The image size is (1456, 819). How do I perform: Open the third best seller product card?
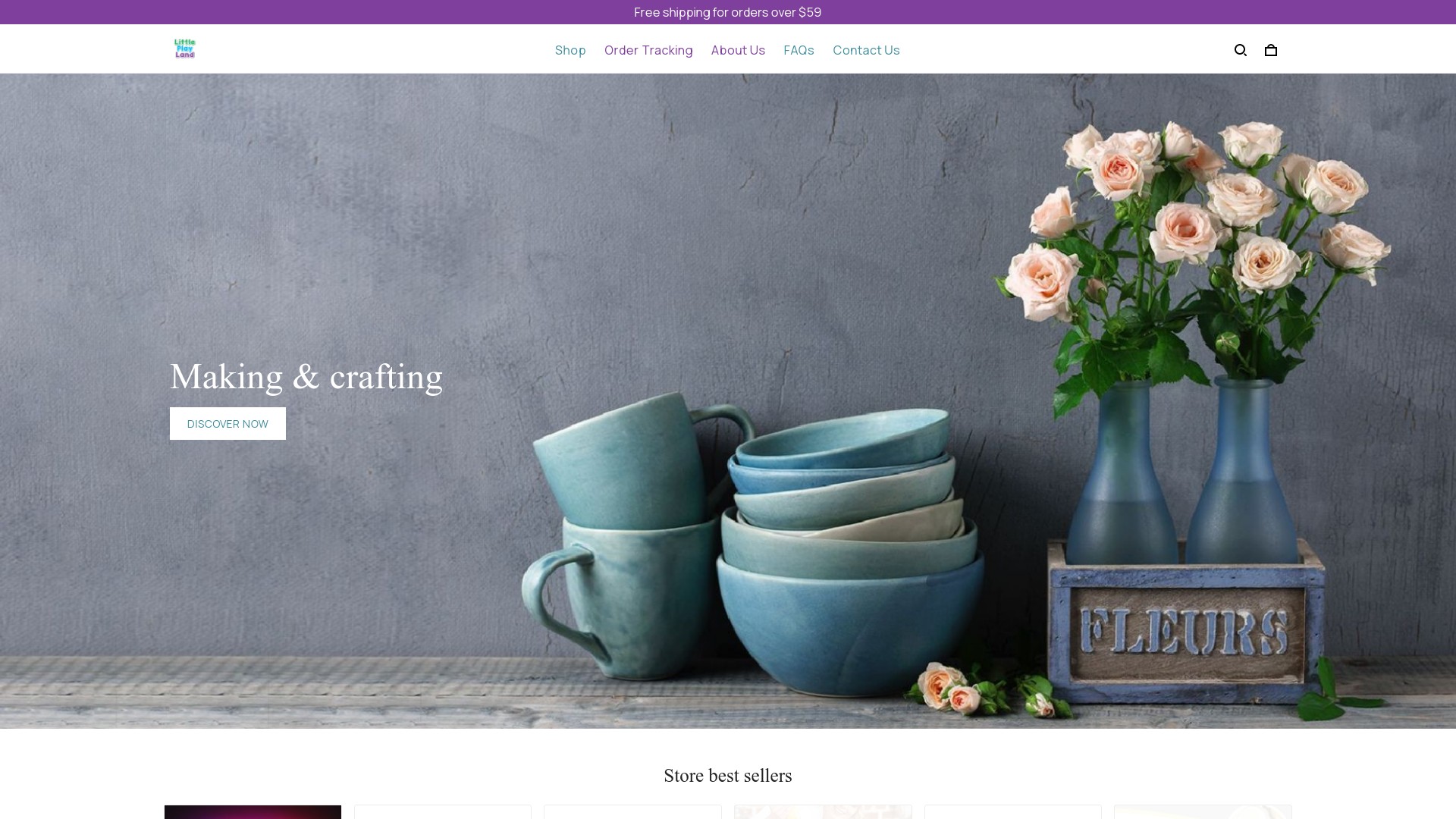coord(632,812)
